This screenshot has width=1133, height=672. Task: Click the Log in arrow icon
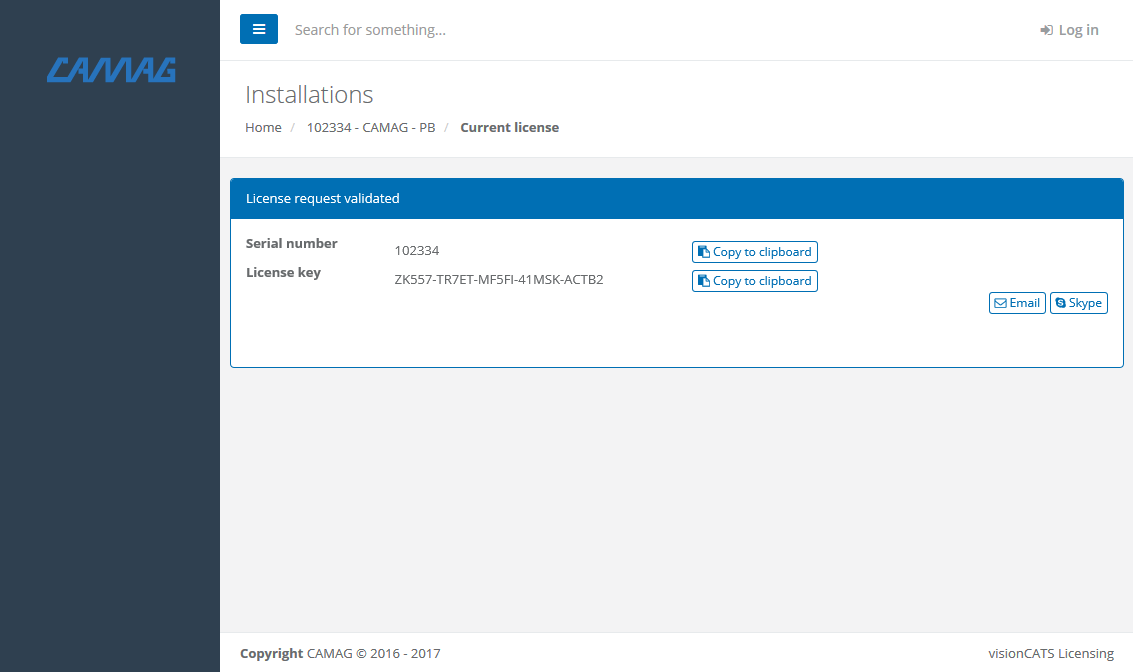(x=1047, y=29)
